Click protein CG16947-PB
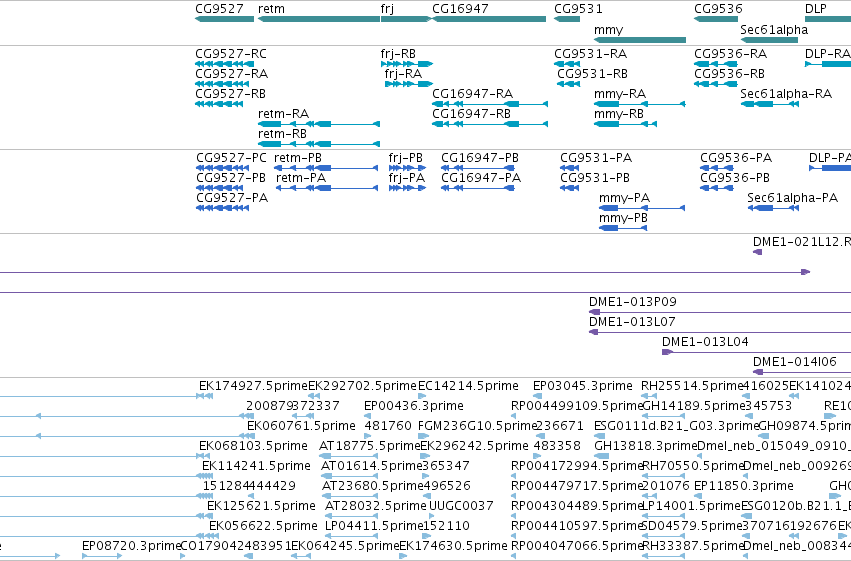 click(478, 168)
